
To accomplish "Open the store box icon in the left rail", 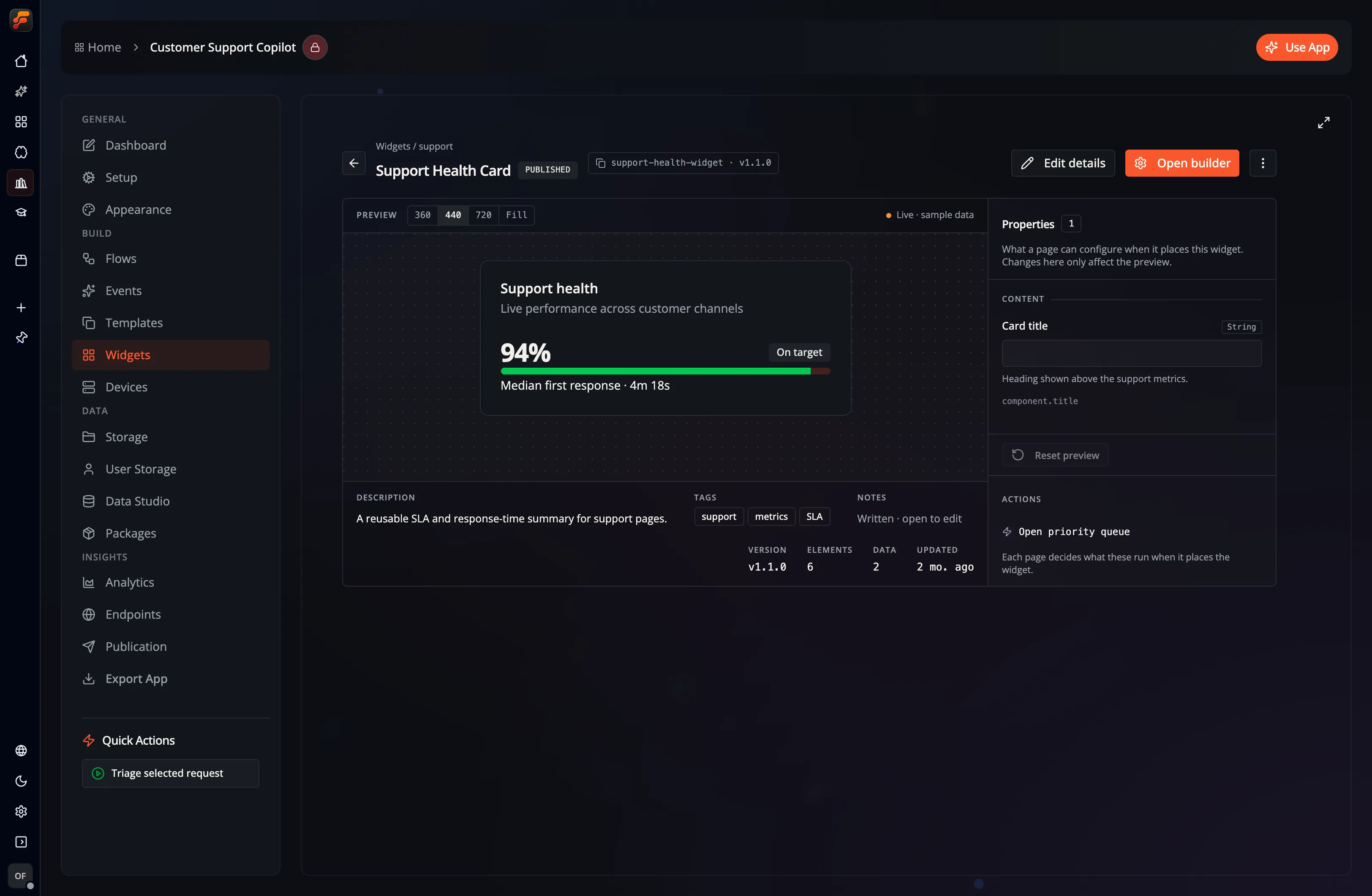I will (x=21, y=260).
